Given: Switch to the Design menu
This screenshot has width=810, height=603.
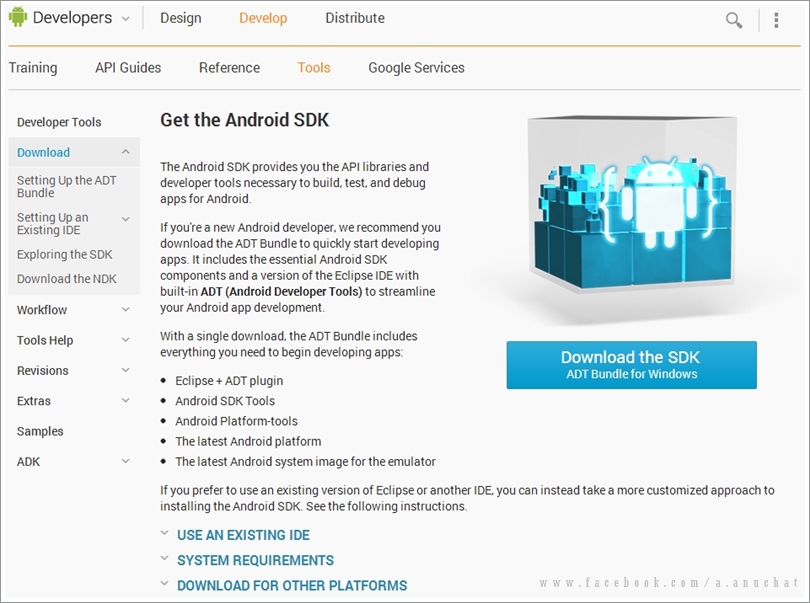Looking at the screenshot, I should (181, 18).
